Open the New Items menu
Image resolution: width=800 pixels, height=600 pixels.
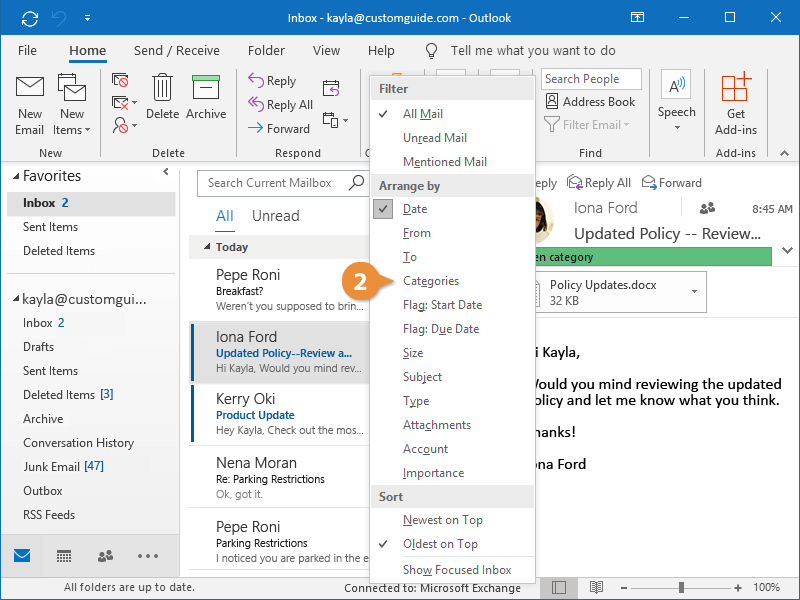pos(71,106)
